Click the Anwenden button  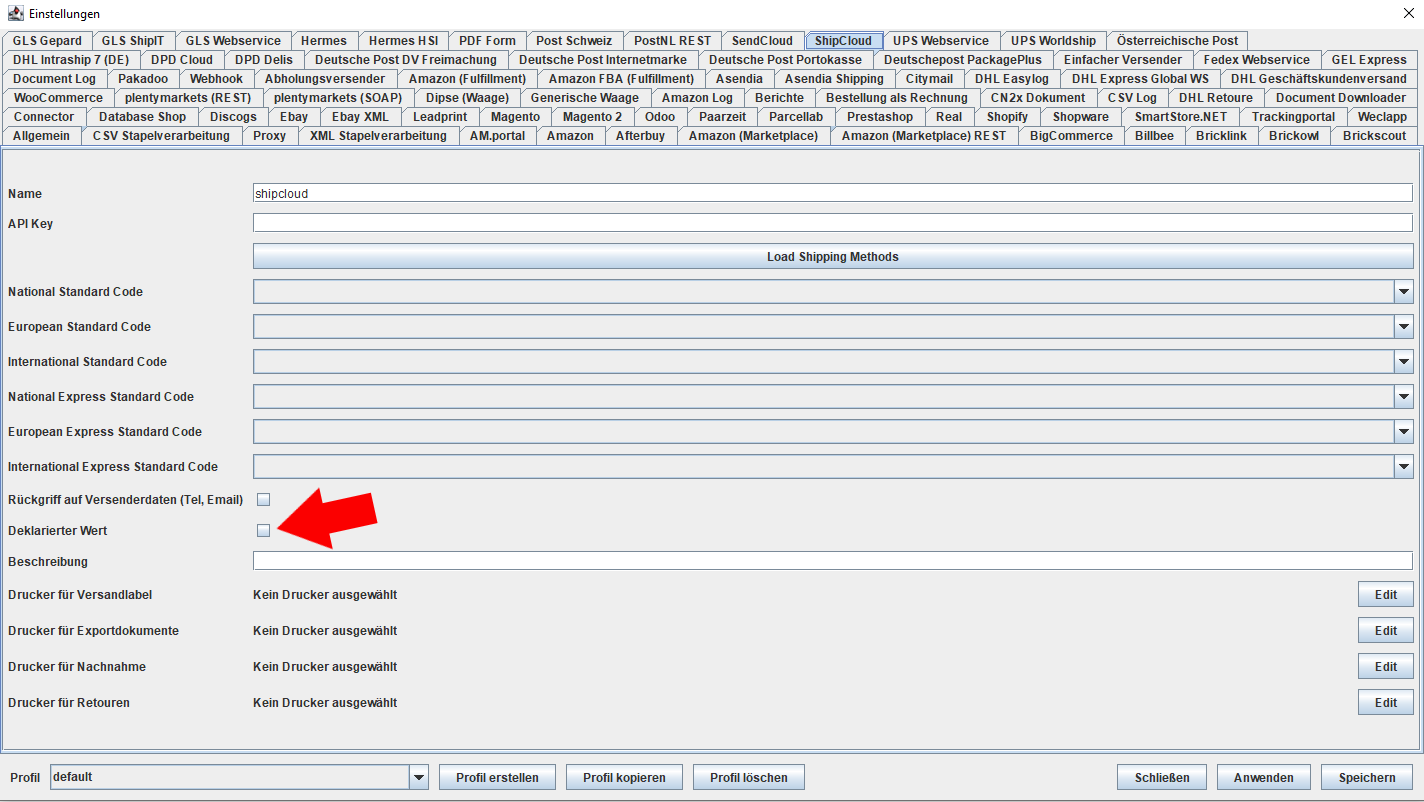[x=1264, y=777]
